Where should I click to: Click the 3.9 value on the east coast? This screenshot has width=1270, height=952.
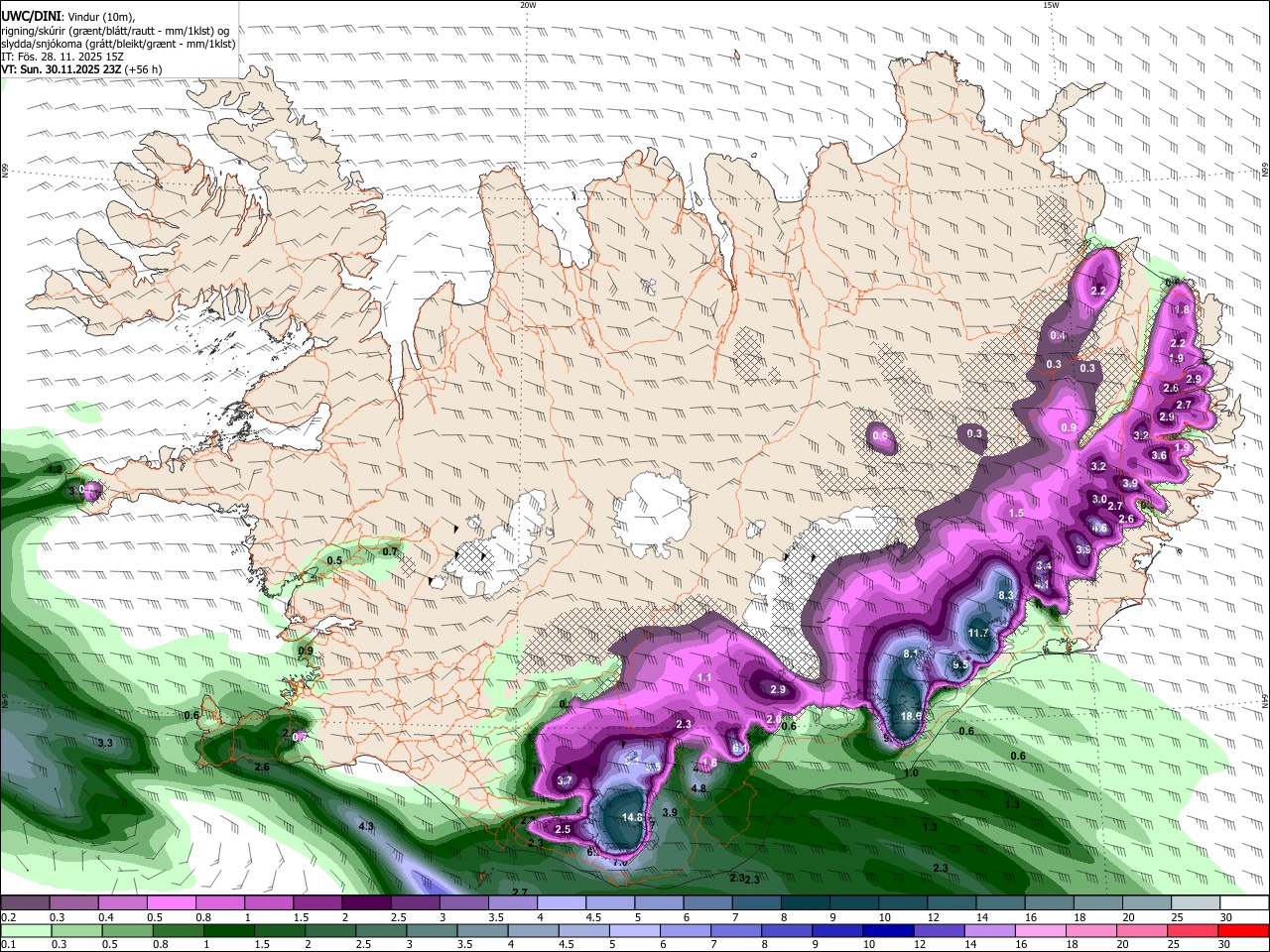(1130, 483)
